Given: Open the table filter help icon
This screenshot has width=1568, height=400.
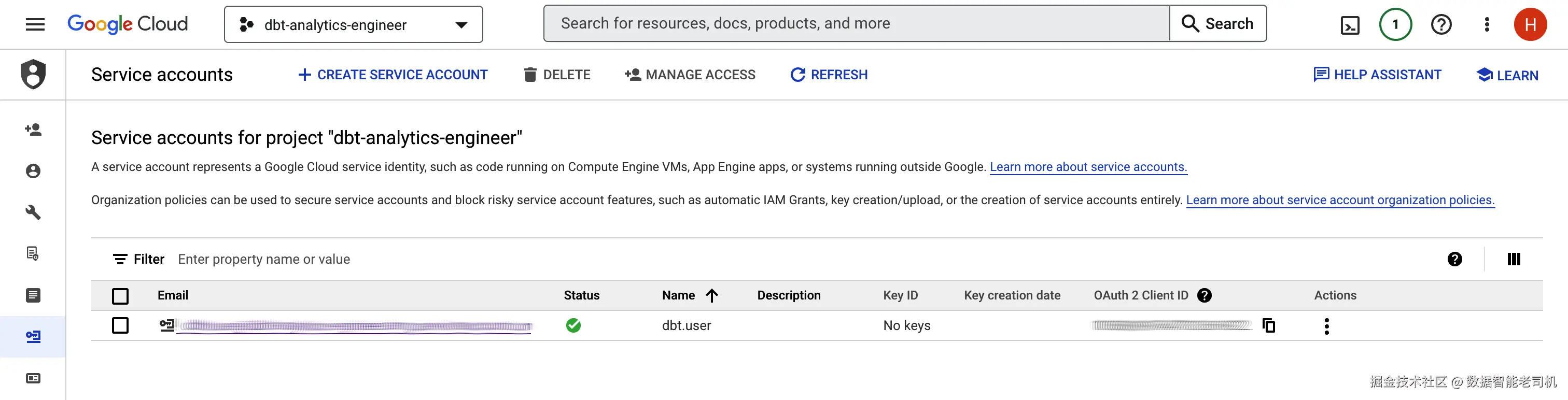Looking at the screenshot, I should 1455,260.
